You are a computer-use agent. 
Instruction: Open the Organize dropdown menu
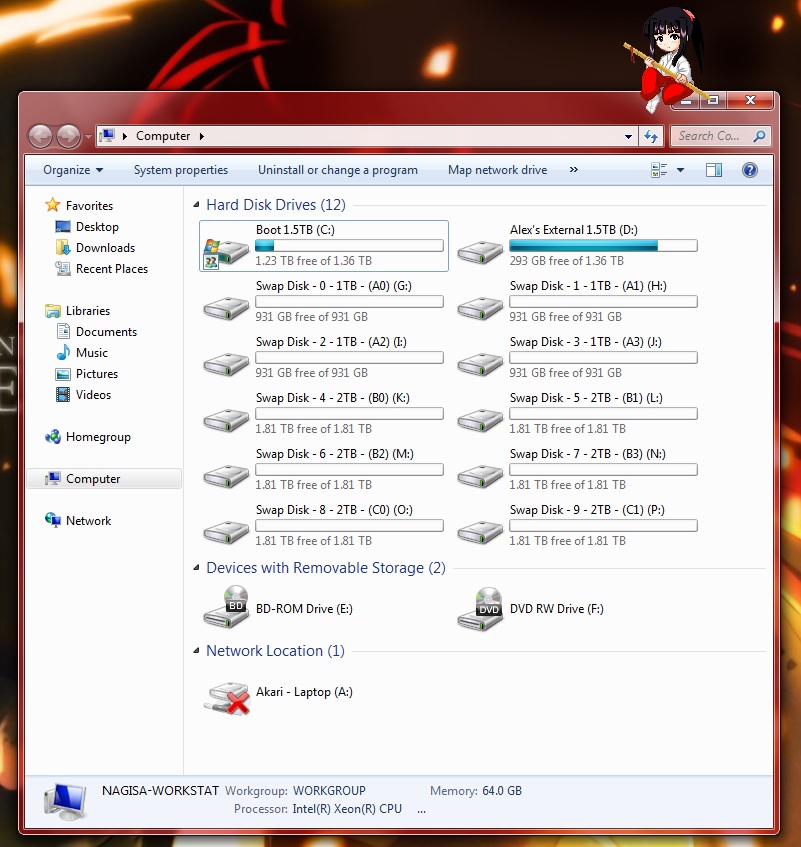[73, 170]
